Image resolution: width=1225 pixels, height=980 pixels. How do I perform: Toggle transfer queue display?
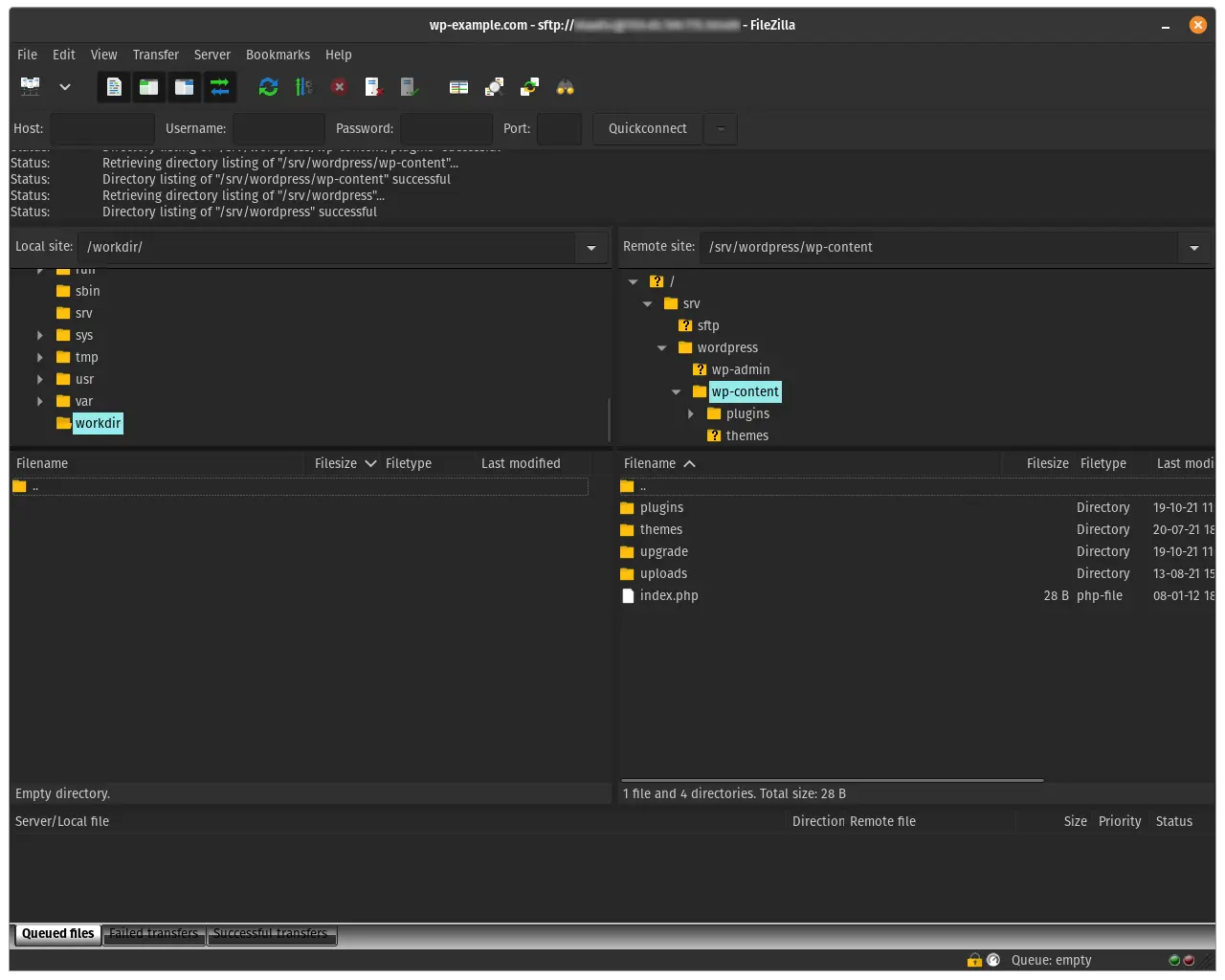220,87
